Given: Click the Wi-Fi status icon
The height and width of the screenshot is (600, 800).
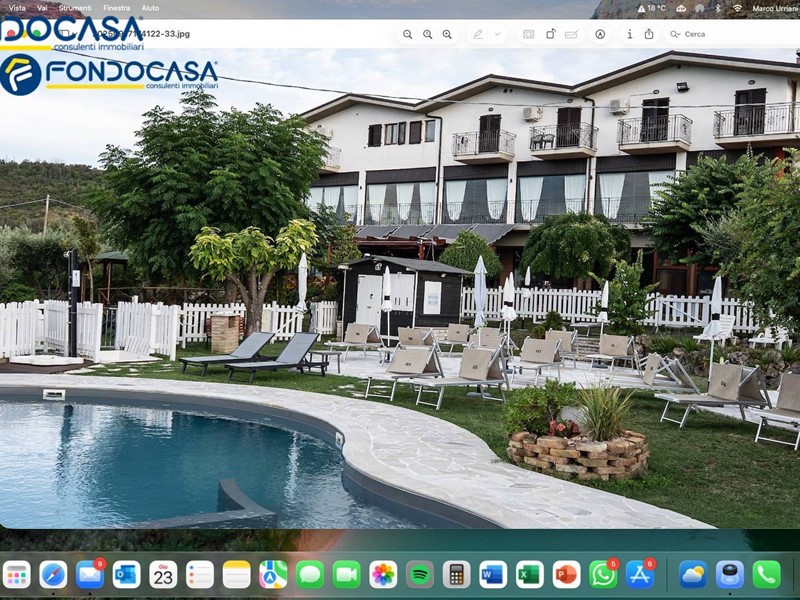Looking at the screenshot, I should pyautogui.click(x=737, y=7).
